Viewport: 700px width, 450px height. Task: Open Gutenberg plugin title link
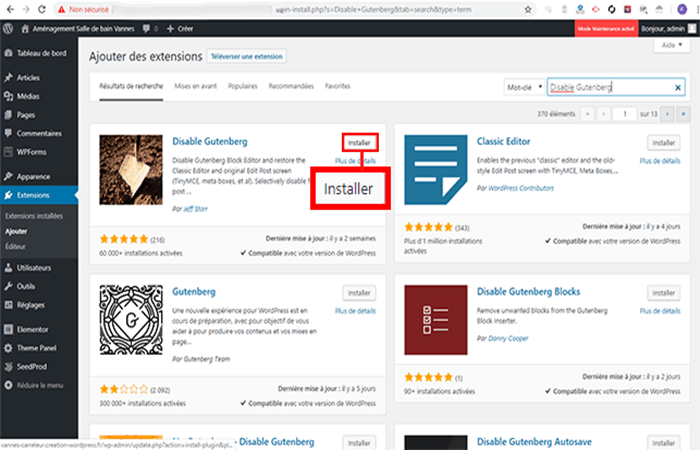[194, 292]
